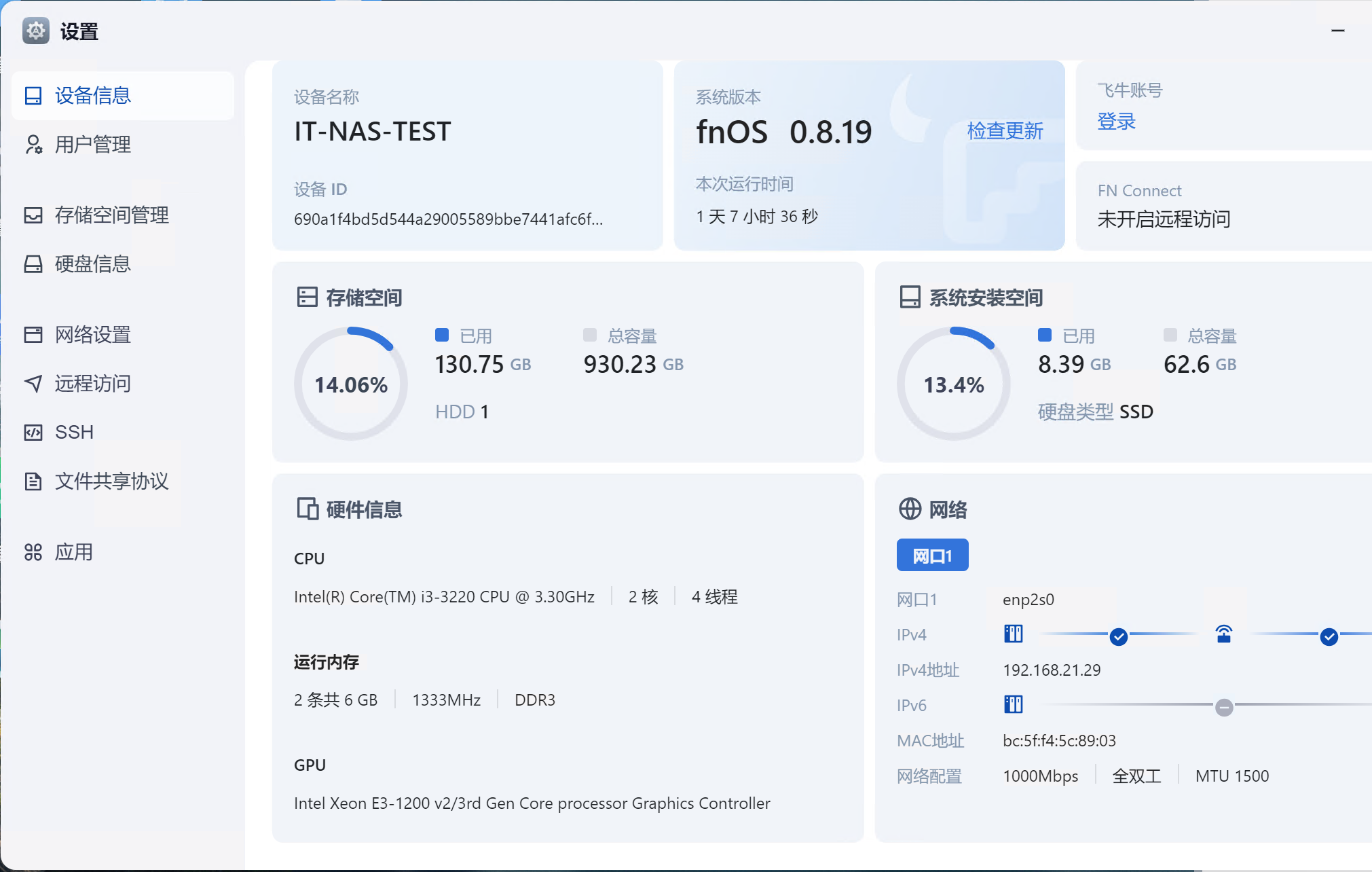Image resolution: width=1372 pixels, height=872 pixels.
Task: Click the 1333MHz memory frequency
Action: 446,700
